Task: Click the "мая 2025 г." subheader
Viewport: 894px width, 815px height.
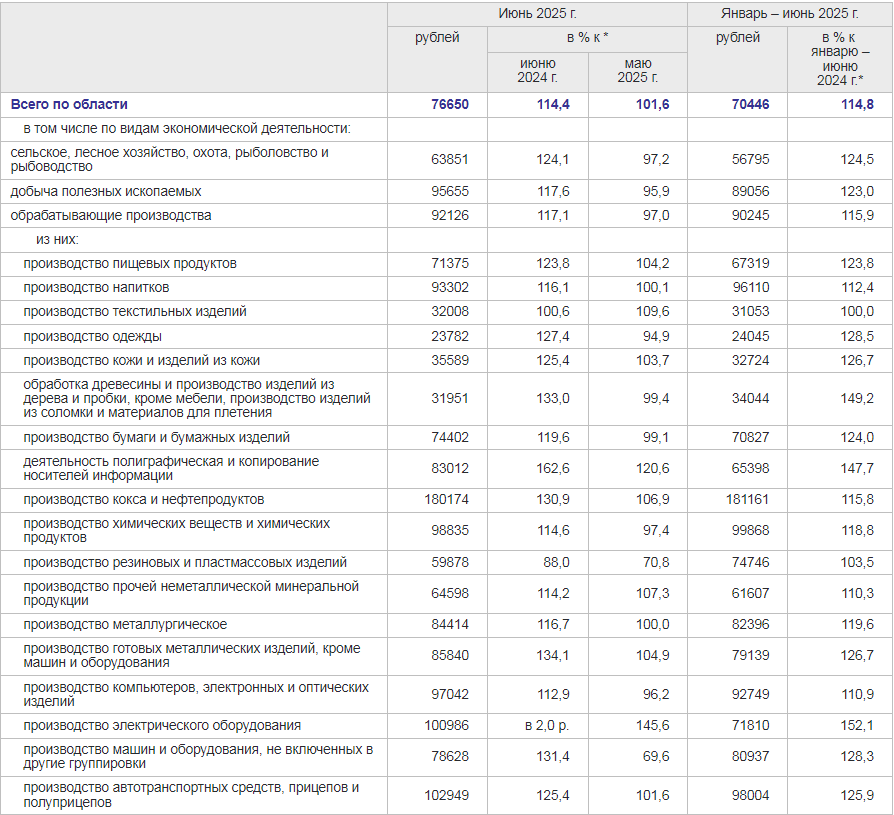Action: pos(637,70)
